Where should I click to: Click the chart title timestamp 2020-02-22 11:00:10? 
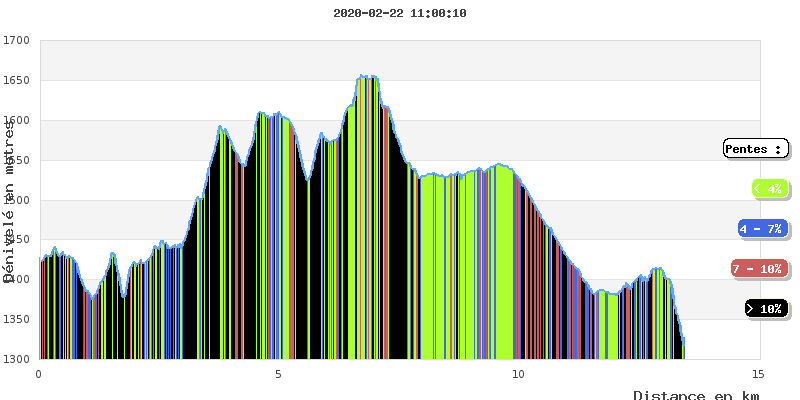pos(400,13)
